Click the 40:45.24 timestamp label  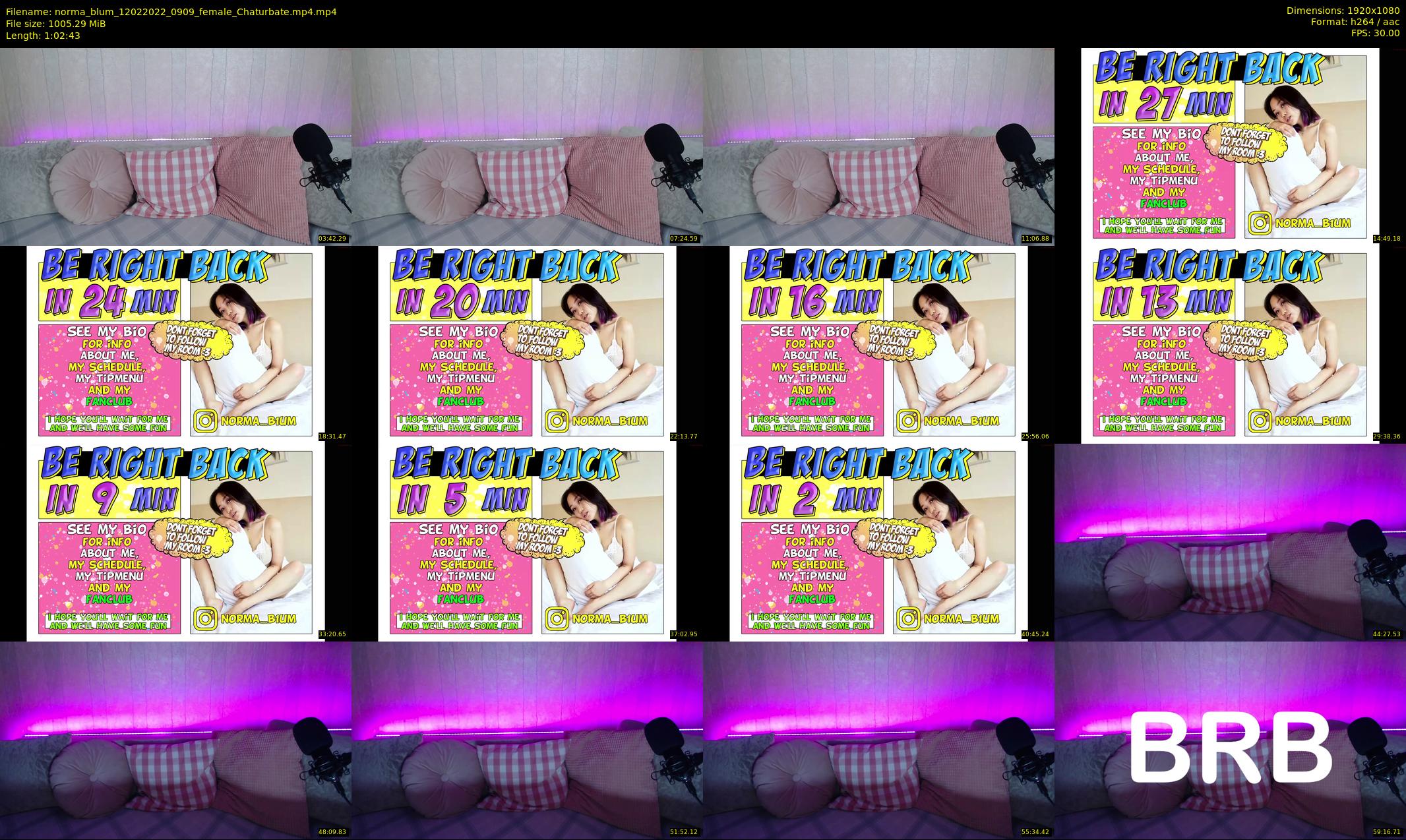point(1035,634)
